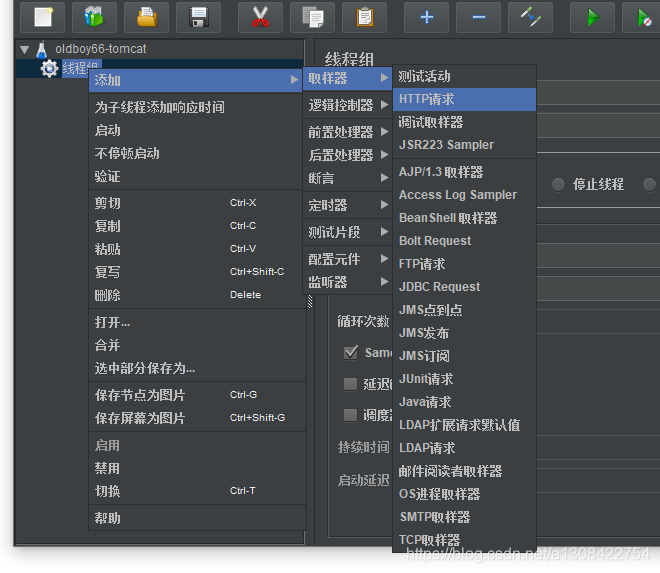This screenshot has height=573, width=660.
Task: Click the flask icon beside oldboy66-tomcat
Action: coord(42,49)
